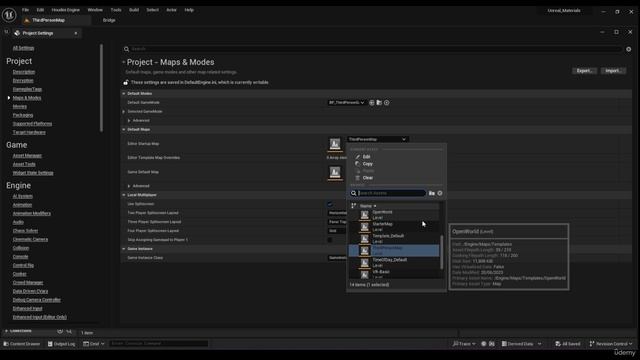Open the Editor Startup Map dropdown
This screenshot has width=640, height=360.
[378, 140]
